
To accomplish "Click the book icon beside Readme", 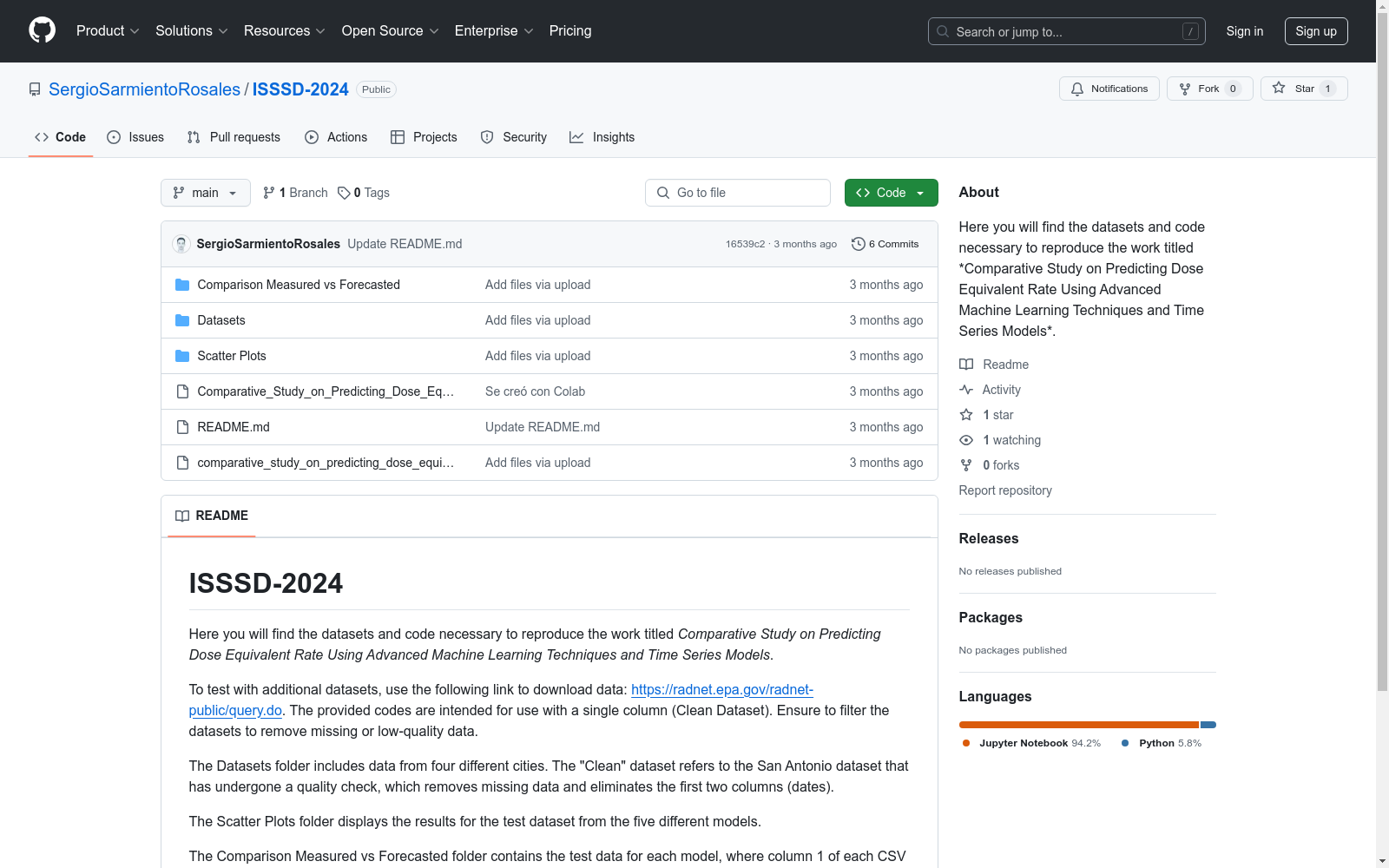I will pyautogui.click(x=966, y=365).
